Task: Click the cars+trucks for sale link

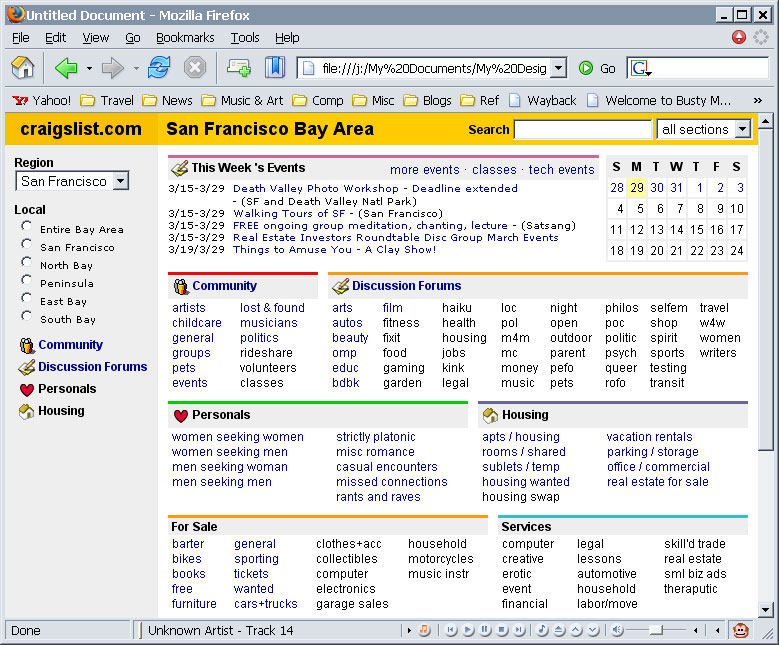Action: tap(266, 604)
